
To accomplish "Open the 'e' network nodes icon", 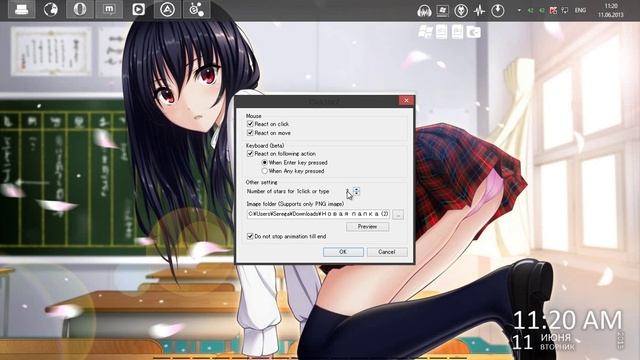I will click(196, 9).
